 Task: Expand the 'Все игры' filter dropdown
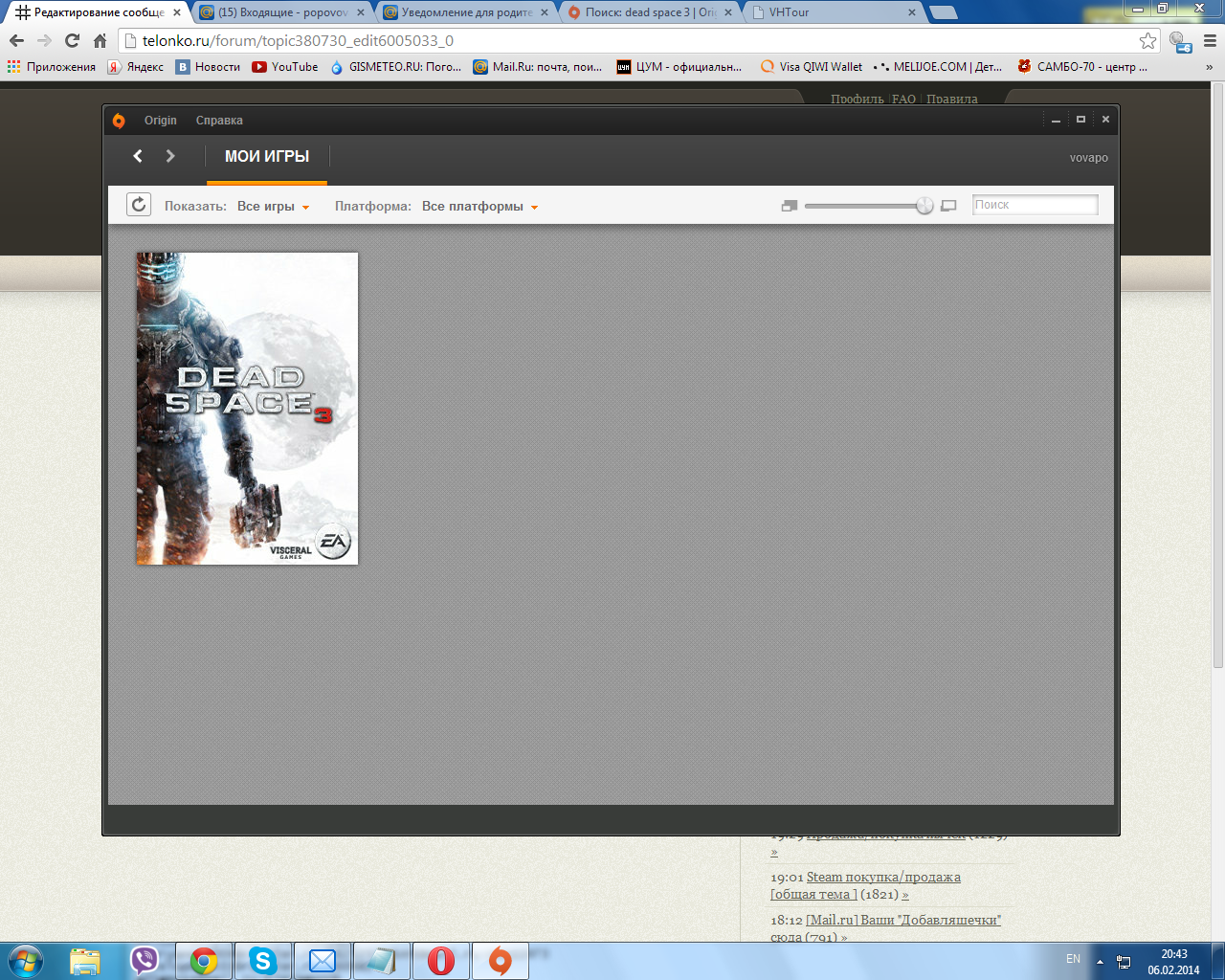tap(273, 207)
